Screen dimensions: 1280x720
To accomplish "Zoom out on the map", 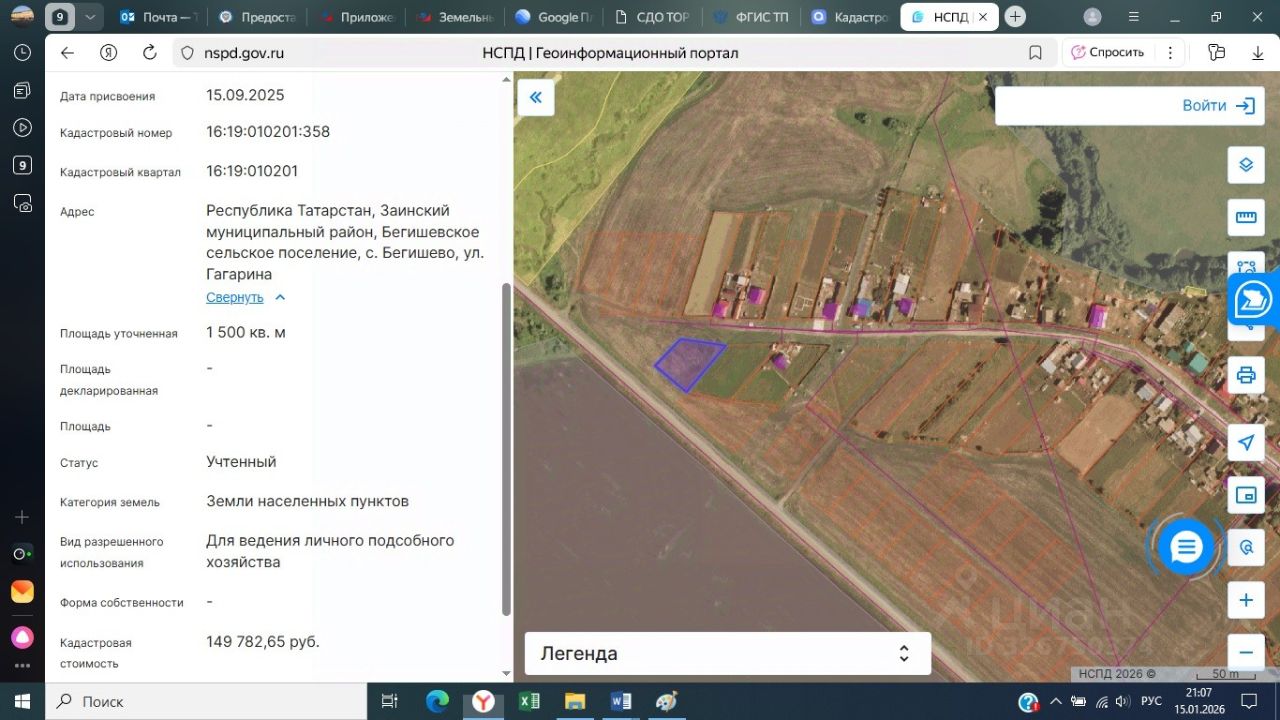I will pos(1246,652).
